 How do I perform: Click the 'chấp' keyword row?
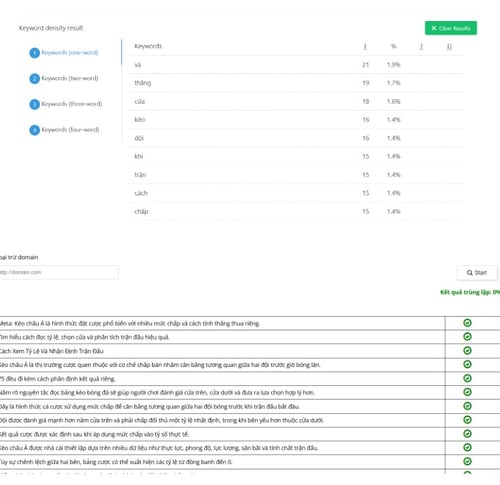pos(296,211)
